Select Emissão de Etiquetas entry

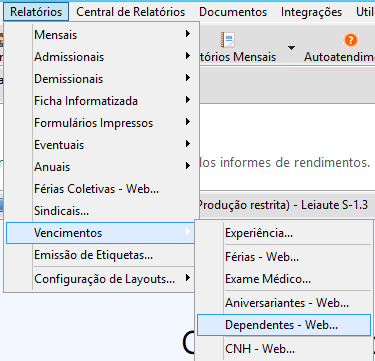tap(100, 255)
